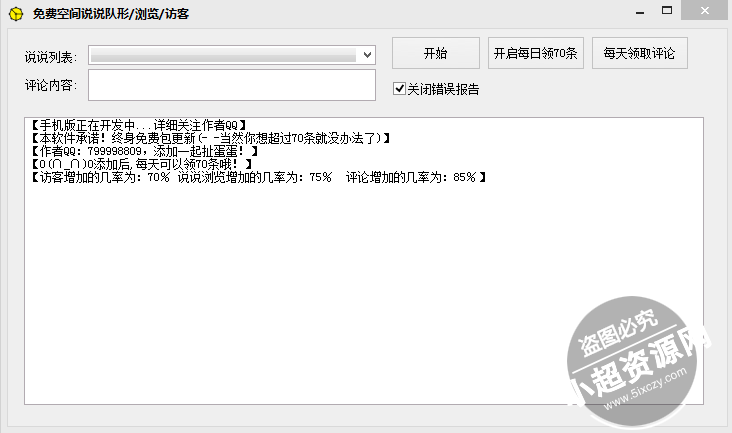This screenshot has height=433, width=732.
Task: Close the window
Action: click(704, 10)
